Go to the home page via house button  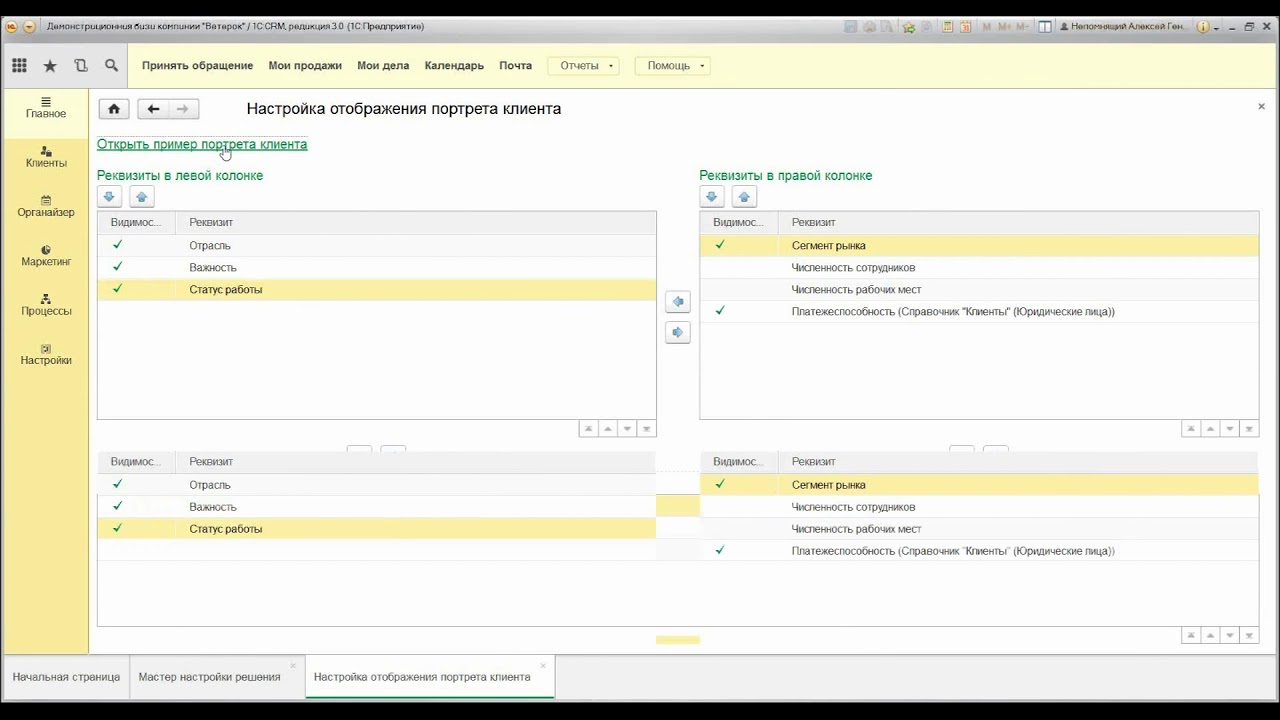coord(114,109)
